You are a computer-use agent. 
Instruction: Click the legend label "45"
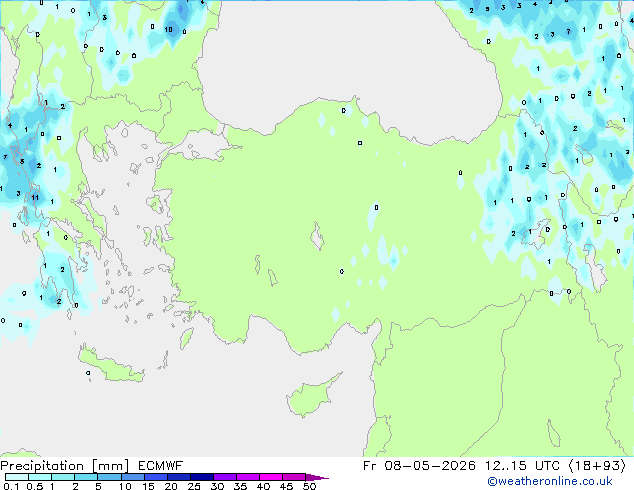pyautogui.click(x=286, y=486)
